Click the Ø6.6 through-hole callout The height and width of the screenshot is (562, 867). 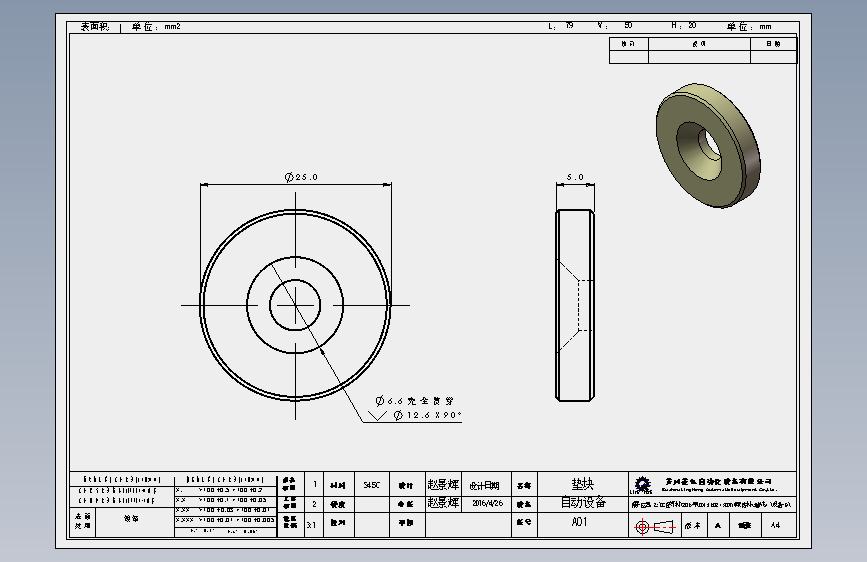(415, 400)
